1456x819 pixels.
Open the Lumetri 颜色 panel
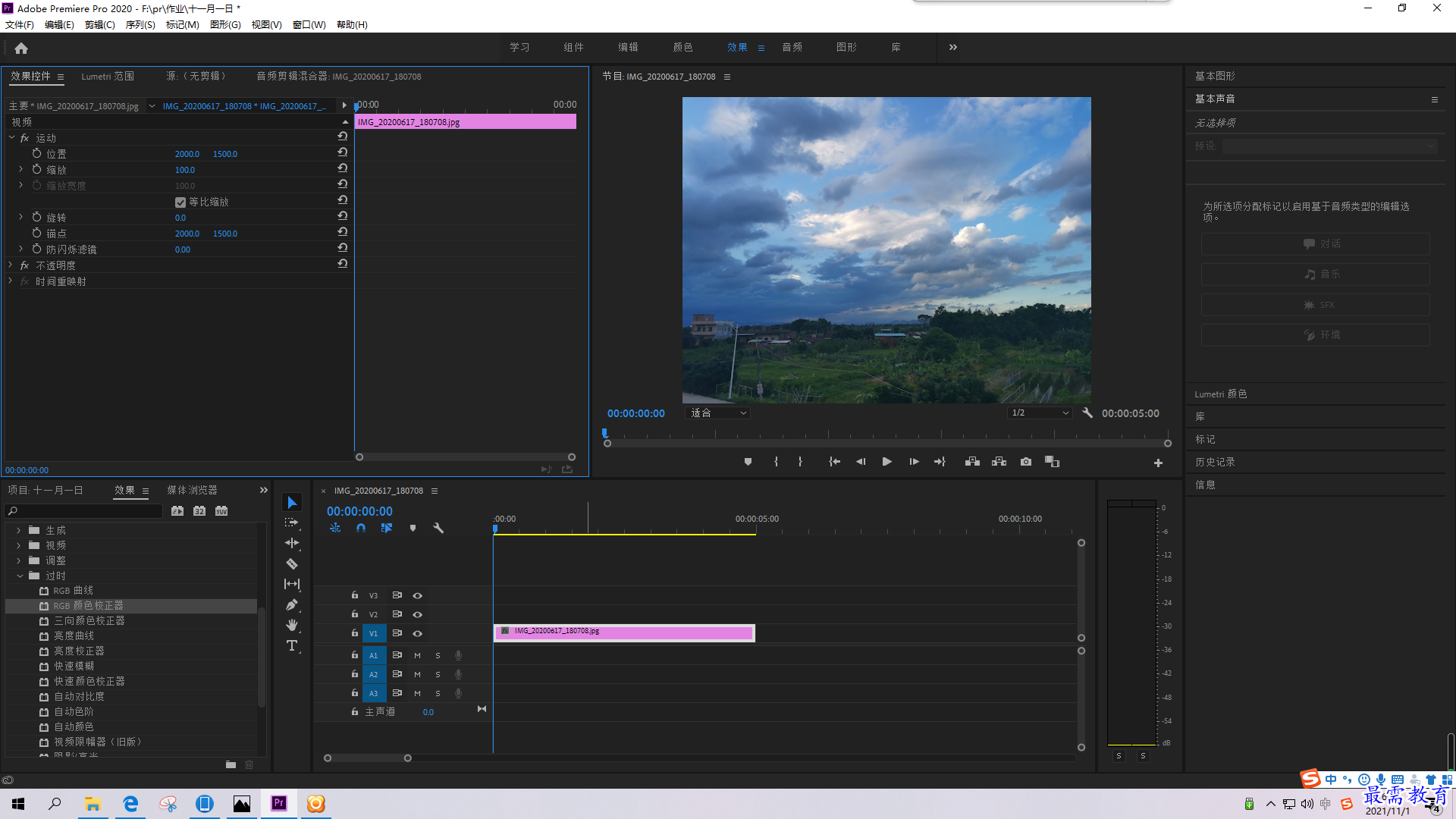pos(1221,394)
